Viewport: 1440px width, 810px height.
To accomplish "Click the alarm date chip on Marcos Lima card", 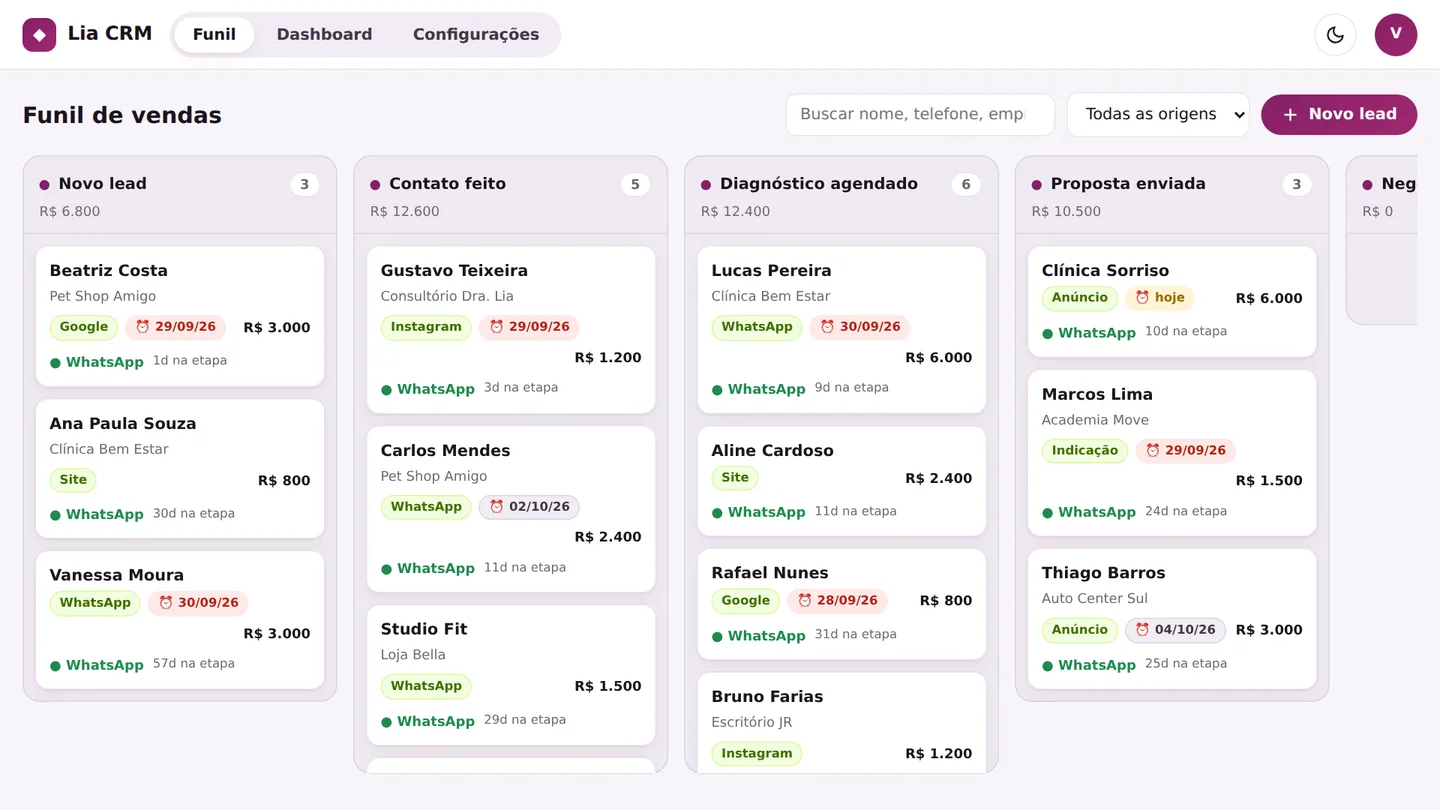I will pyautogui.click(x=1186, y=451).
